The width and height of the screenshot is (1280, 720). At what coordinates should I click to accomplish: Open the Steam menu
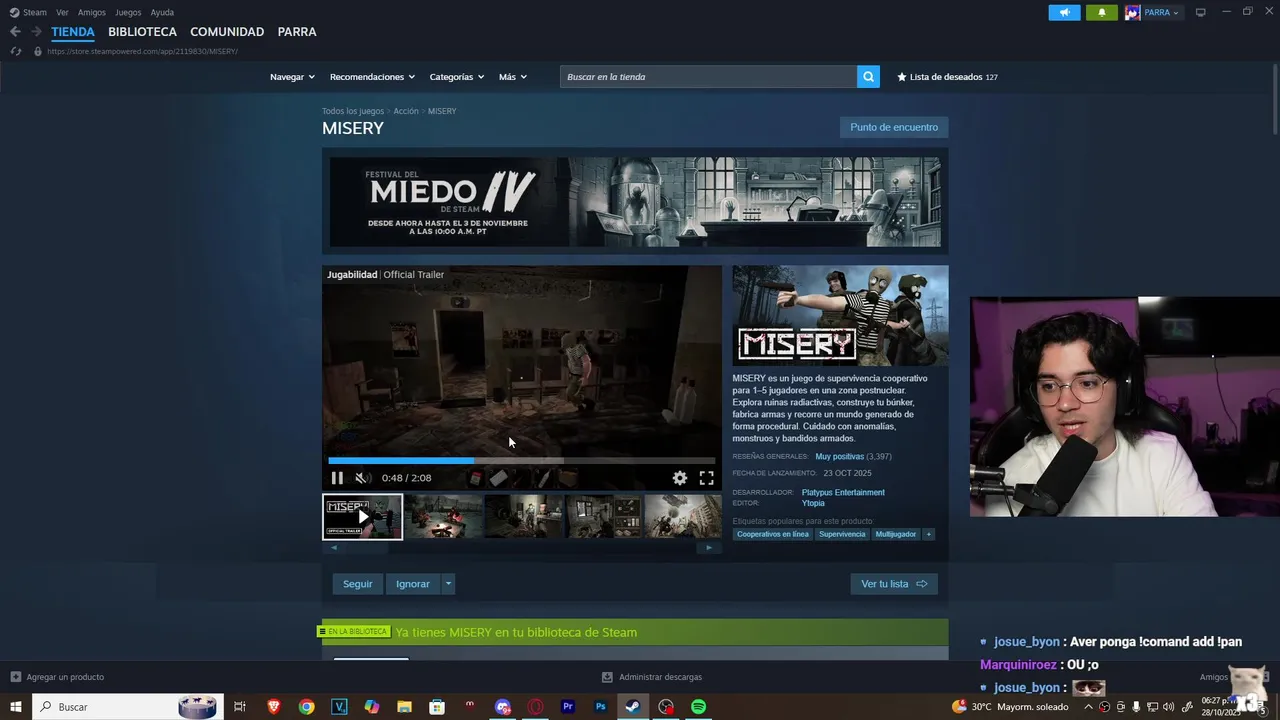tap(28, 12)
